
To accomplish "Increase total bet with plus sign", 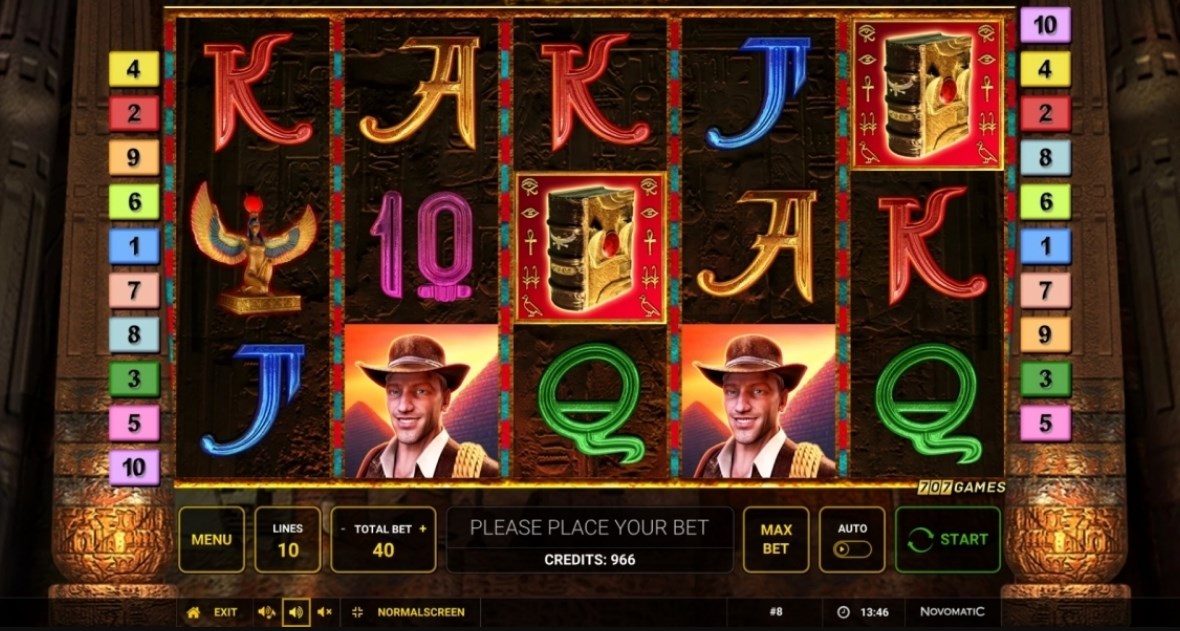I will click(x=422, y=529).
